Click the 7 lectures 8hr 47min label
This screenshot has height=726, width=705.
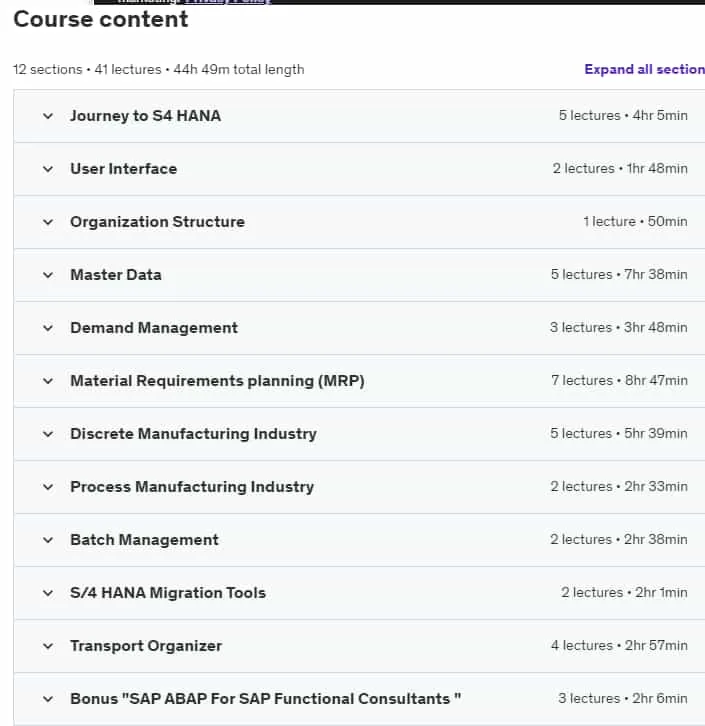pos(619,381)
